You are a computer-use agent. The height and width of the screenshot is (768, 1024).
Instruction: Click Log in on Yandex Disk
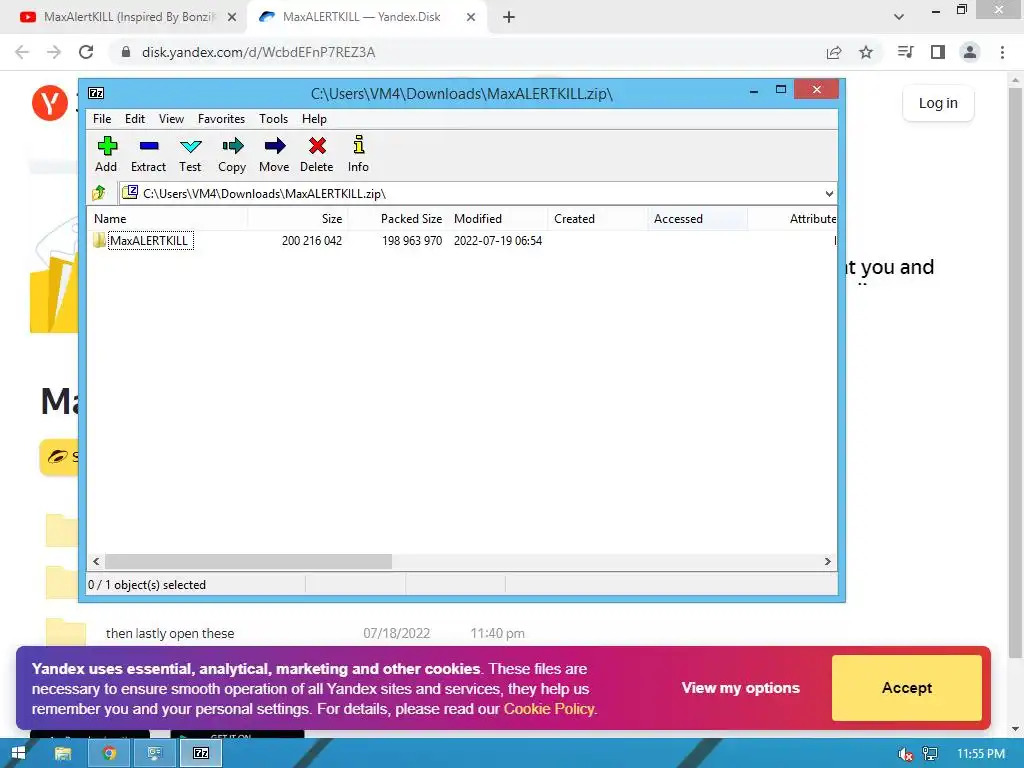(938, 103)
